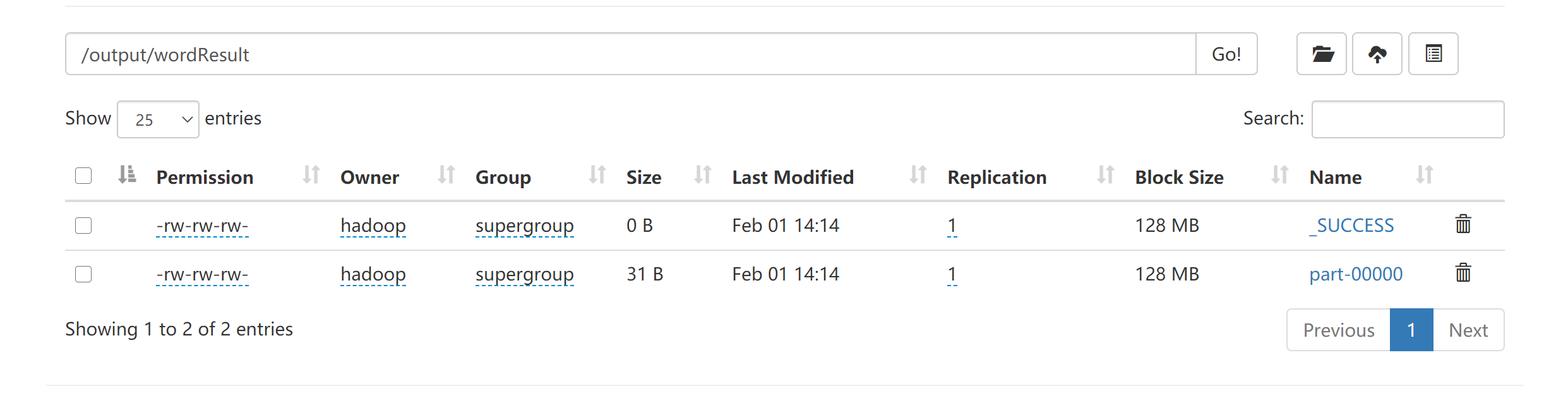Sort files by Name column arrows
Image resolution: width=1568 pixels, height=398 pixels.
[x=1424, y=175]
